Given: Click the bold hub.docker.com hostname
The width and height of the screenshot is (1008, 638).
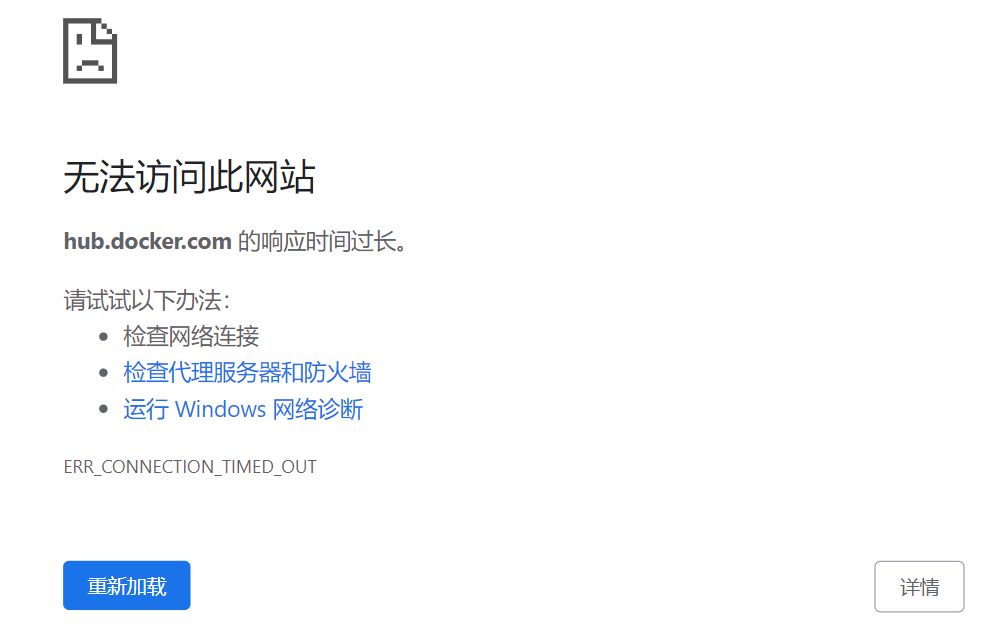Looking at the screenshot, I should click(147, 241).
